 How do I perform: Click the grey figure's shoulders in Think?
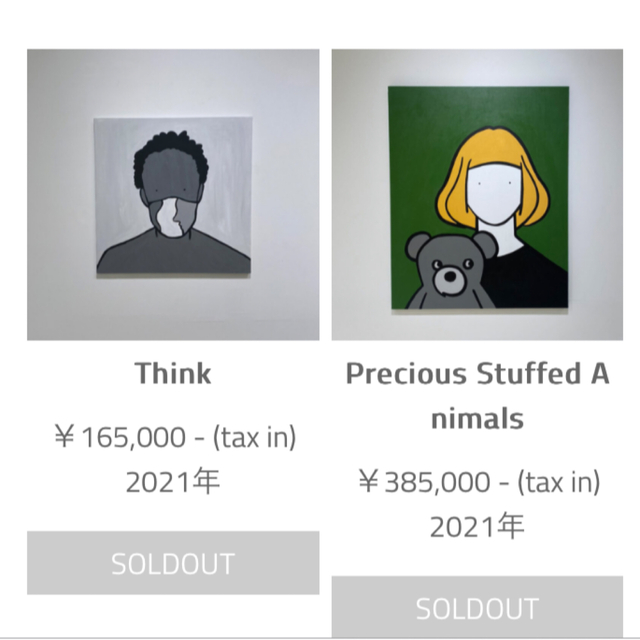tap(173, 253)
